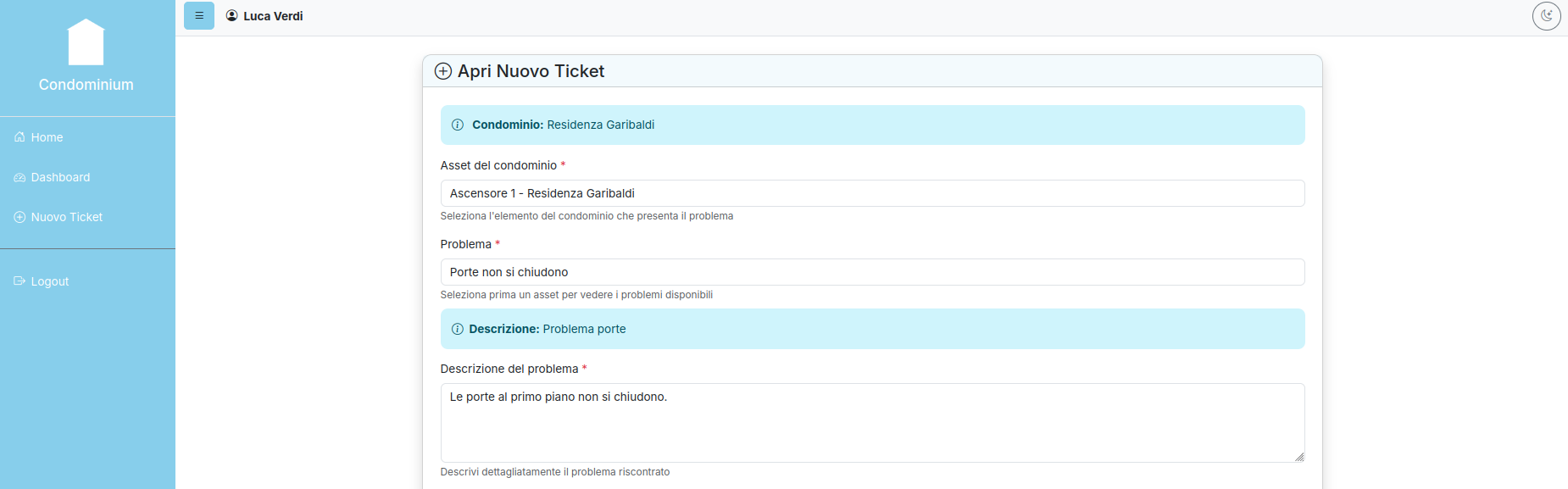Click the Dashboard gauge icon
Viewport: 1568px width, 489px height.
click(19, 177)
